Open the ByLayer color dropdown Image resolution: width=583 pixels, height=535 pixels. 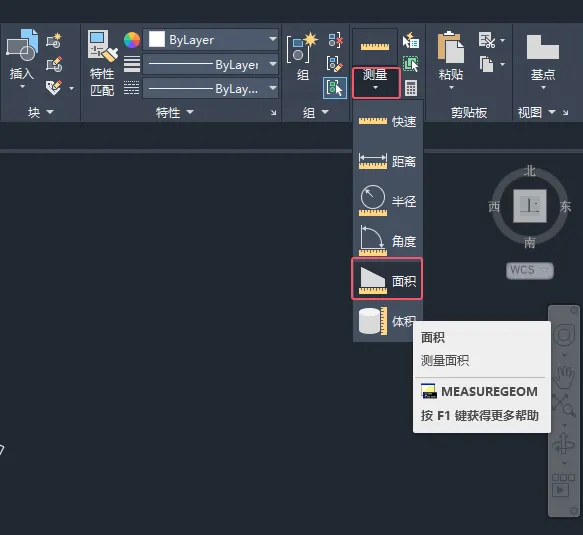tap(210, 39)
